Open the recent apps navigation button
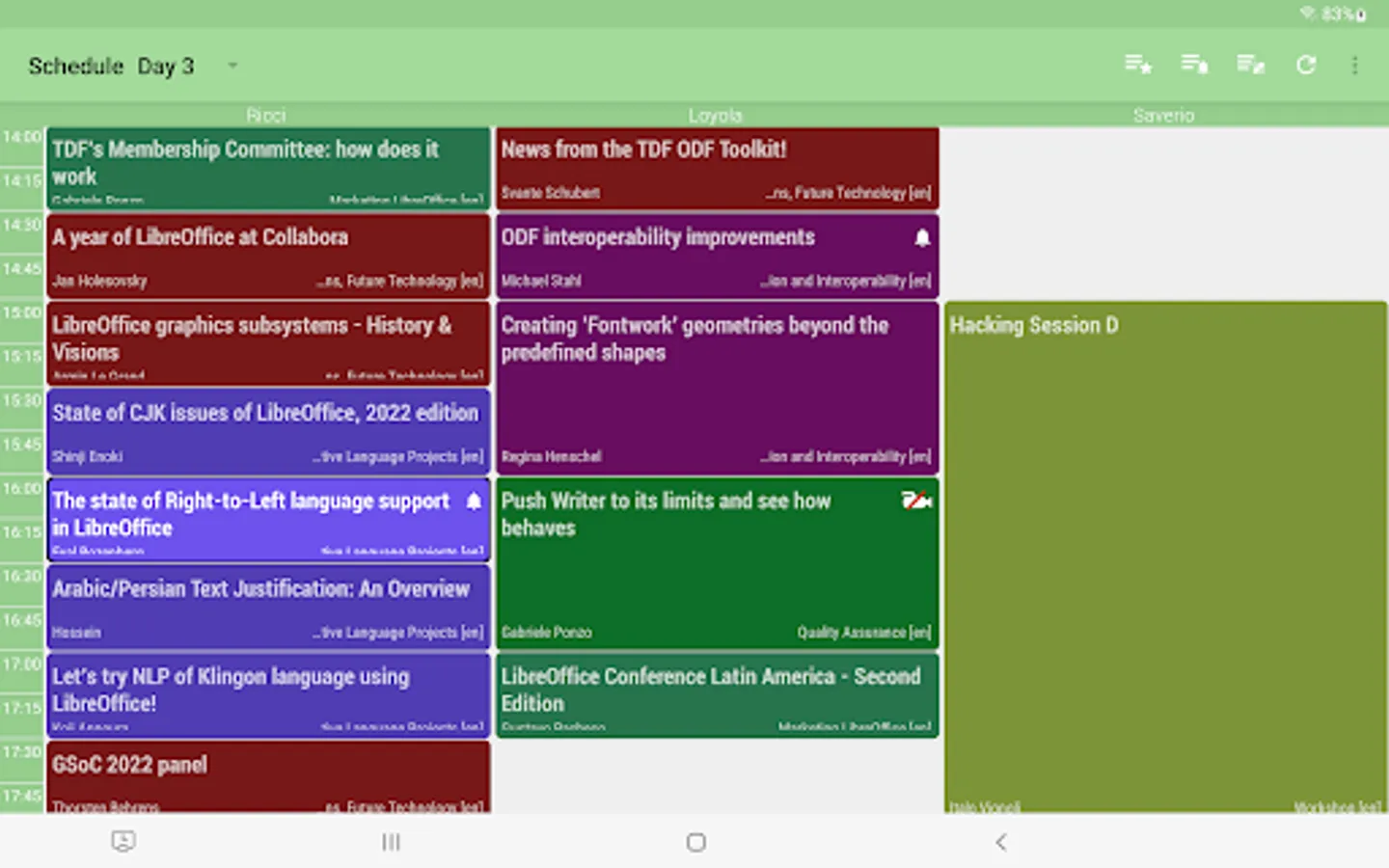 point(391,842)
